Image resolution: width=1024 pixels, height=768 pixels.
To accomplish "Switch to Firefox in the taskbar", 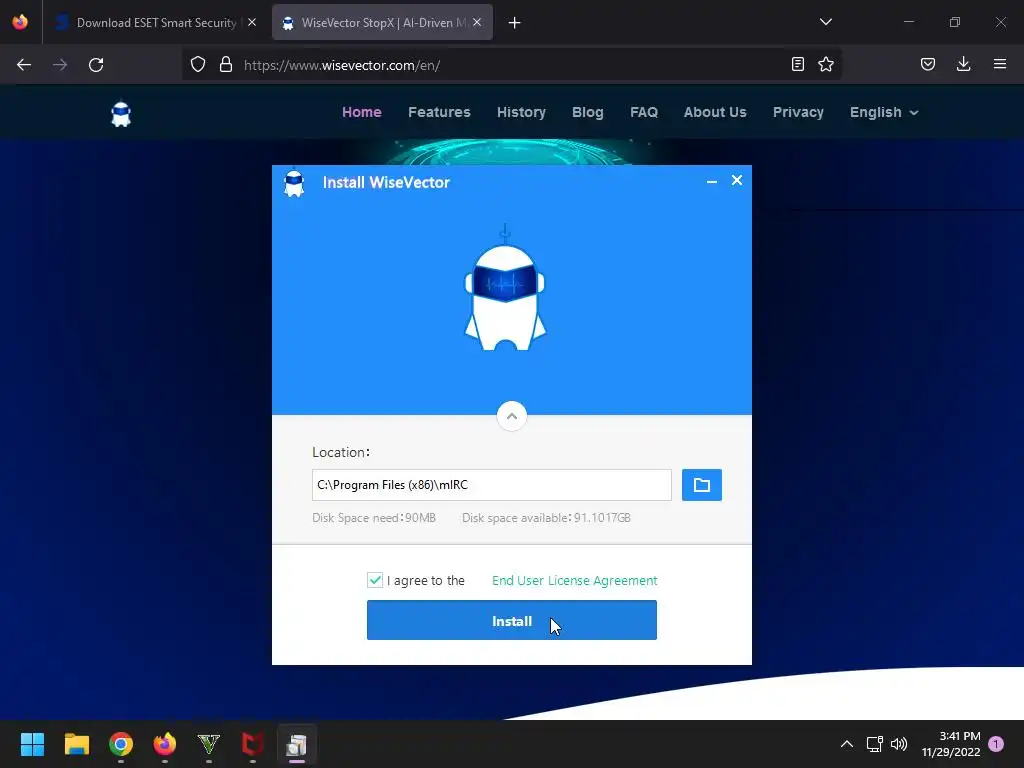I will coord(165,744).
